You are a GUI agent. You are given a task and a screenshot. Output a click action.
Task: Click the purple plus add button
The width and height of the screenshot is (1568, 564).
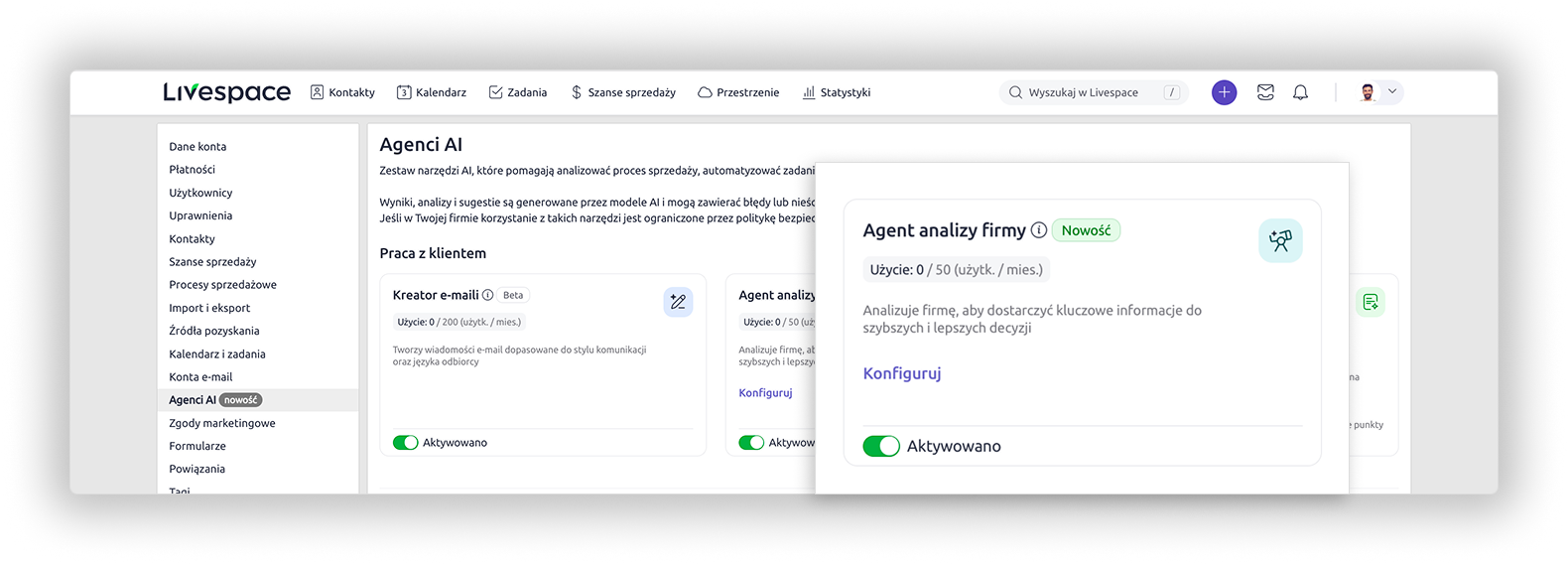coord(1225,92)
